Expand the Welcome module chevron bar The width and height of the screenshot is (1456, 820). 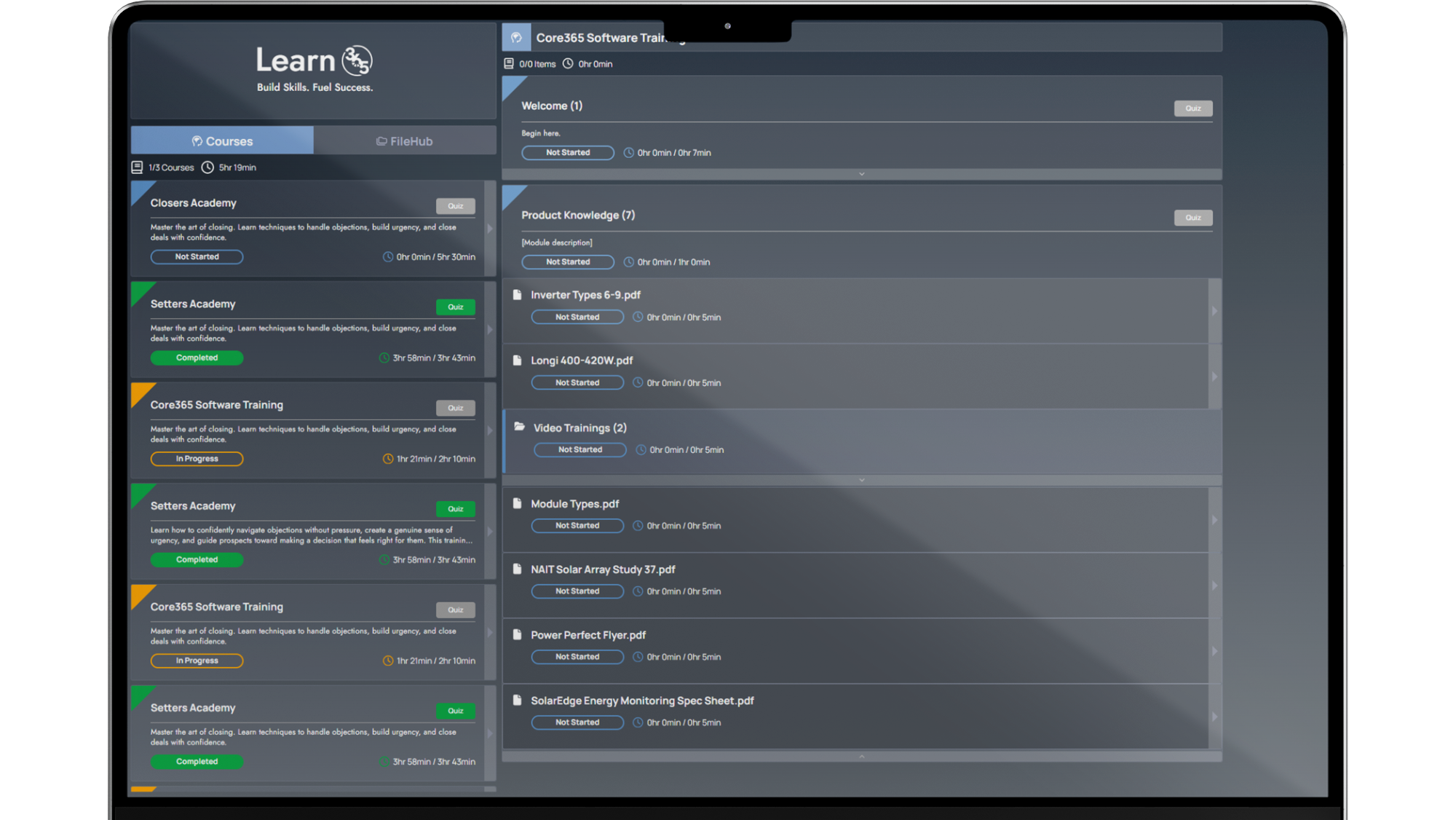pos(862,174)
